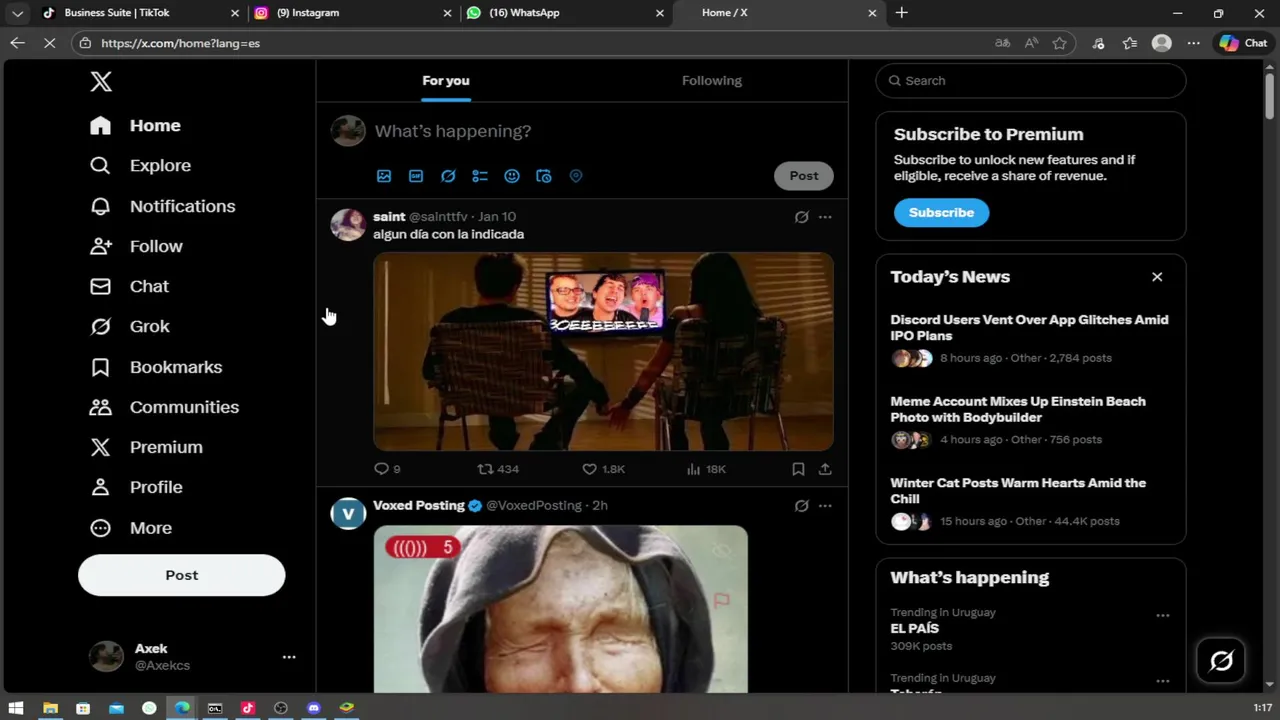Like saint's post with 1.8K likes

pyautogui.click(x=604, y=469)
